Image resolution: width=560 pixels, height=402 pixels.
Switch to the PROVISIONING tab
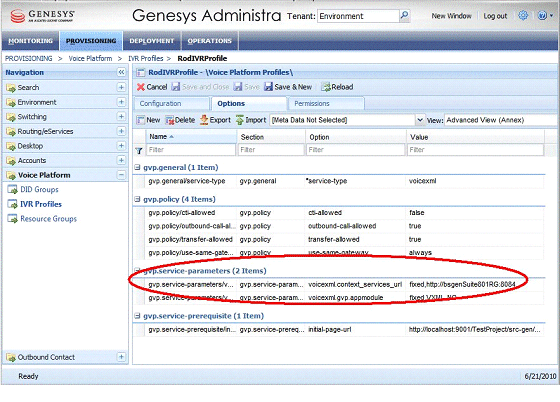[x=91, y=41]
